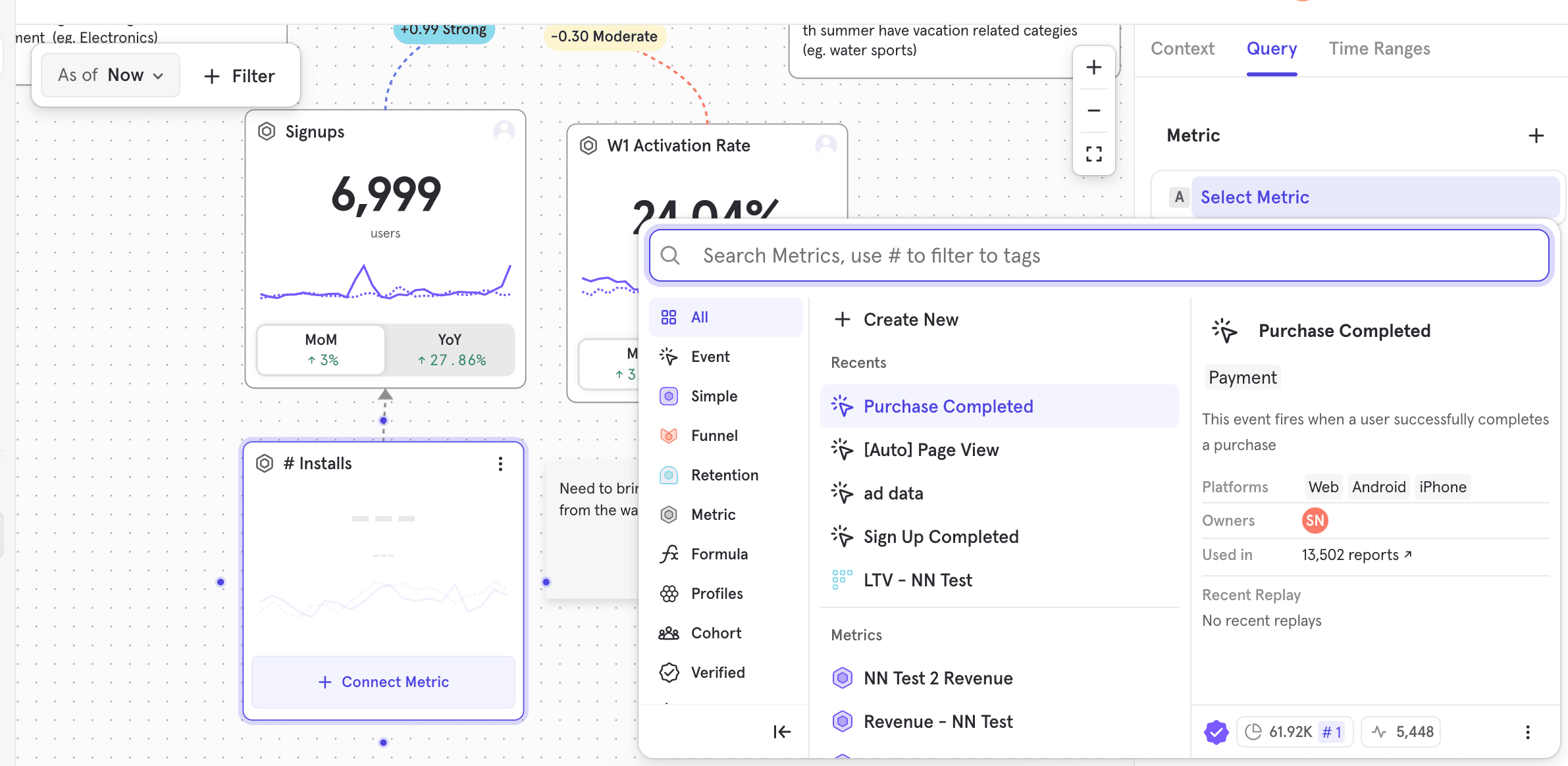Click the fit-to-screen canvas icon
This screenshot has height=766, width=1568.
[x=1093, y=154]
